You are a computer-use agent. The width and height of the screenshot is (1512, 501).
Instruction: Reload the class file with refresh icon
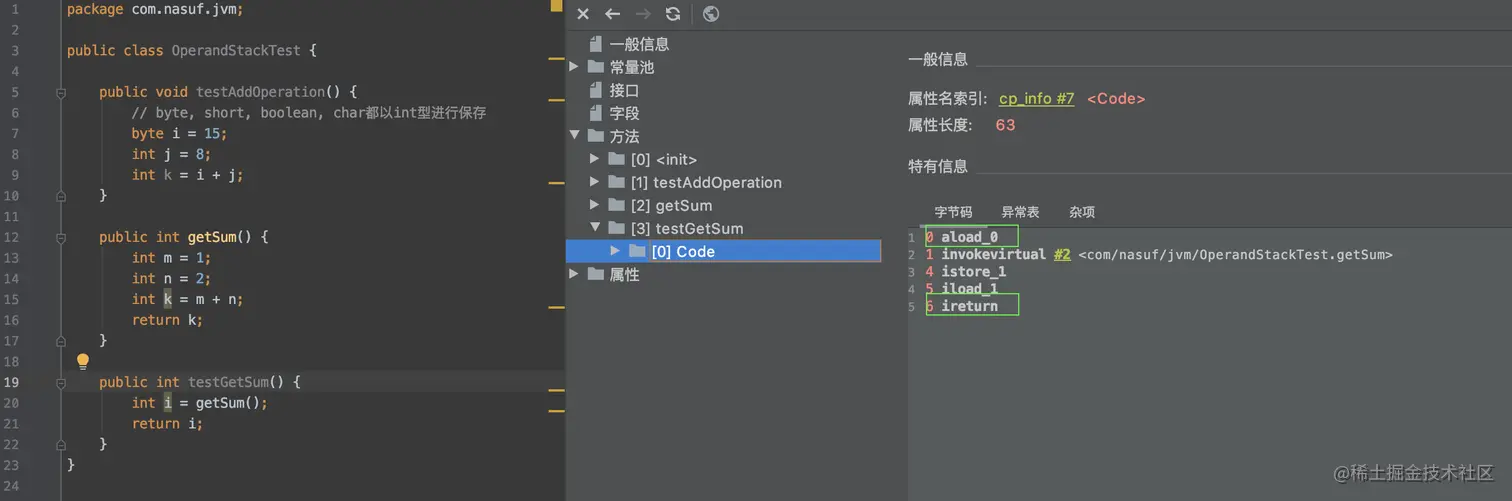pos(673,14)
